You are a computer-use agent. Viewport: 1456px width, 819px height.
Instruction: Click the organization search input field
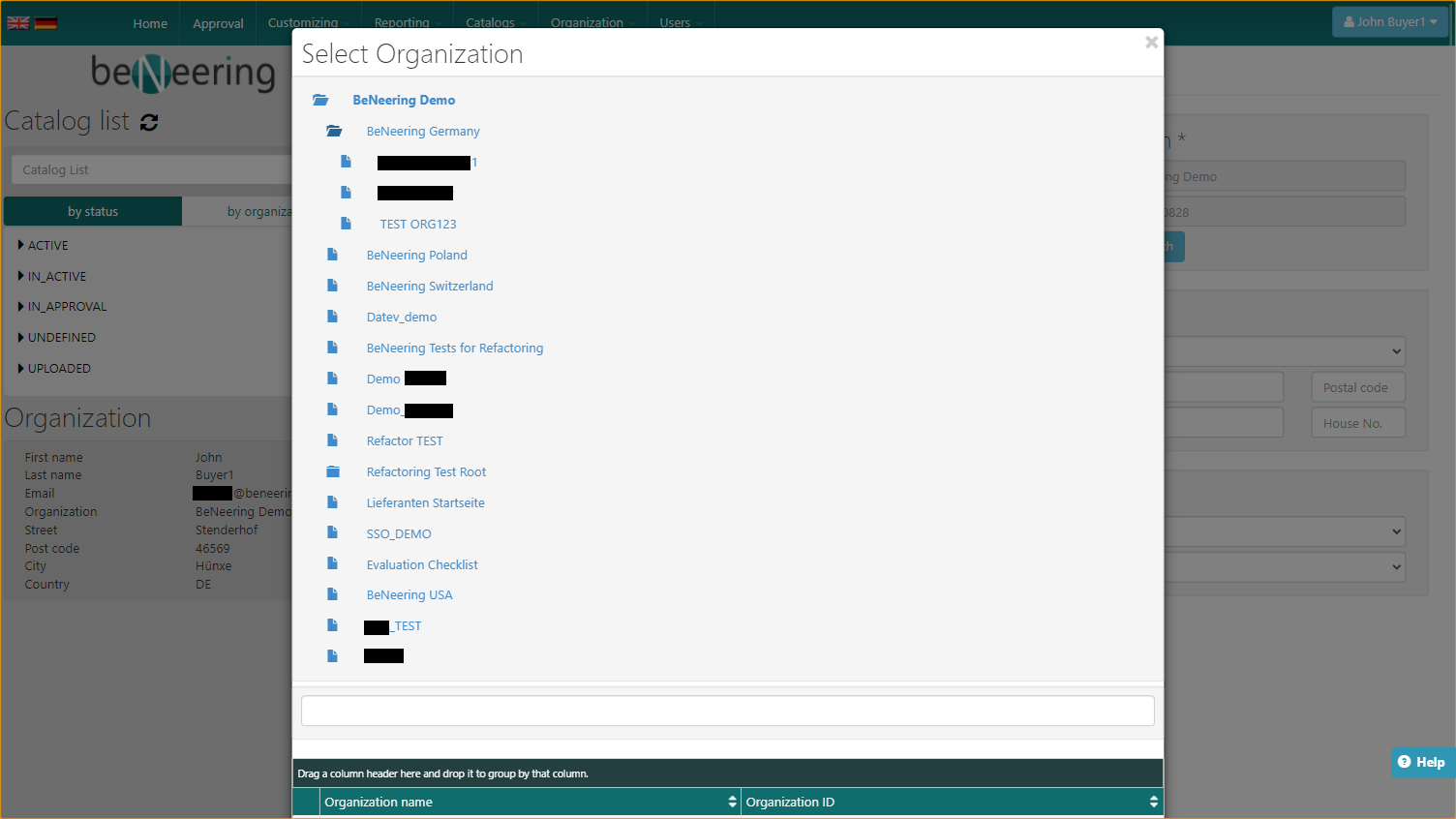tap(727, 711)
